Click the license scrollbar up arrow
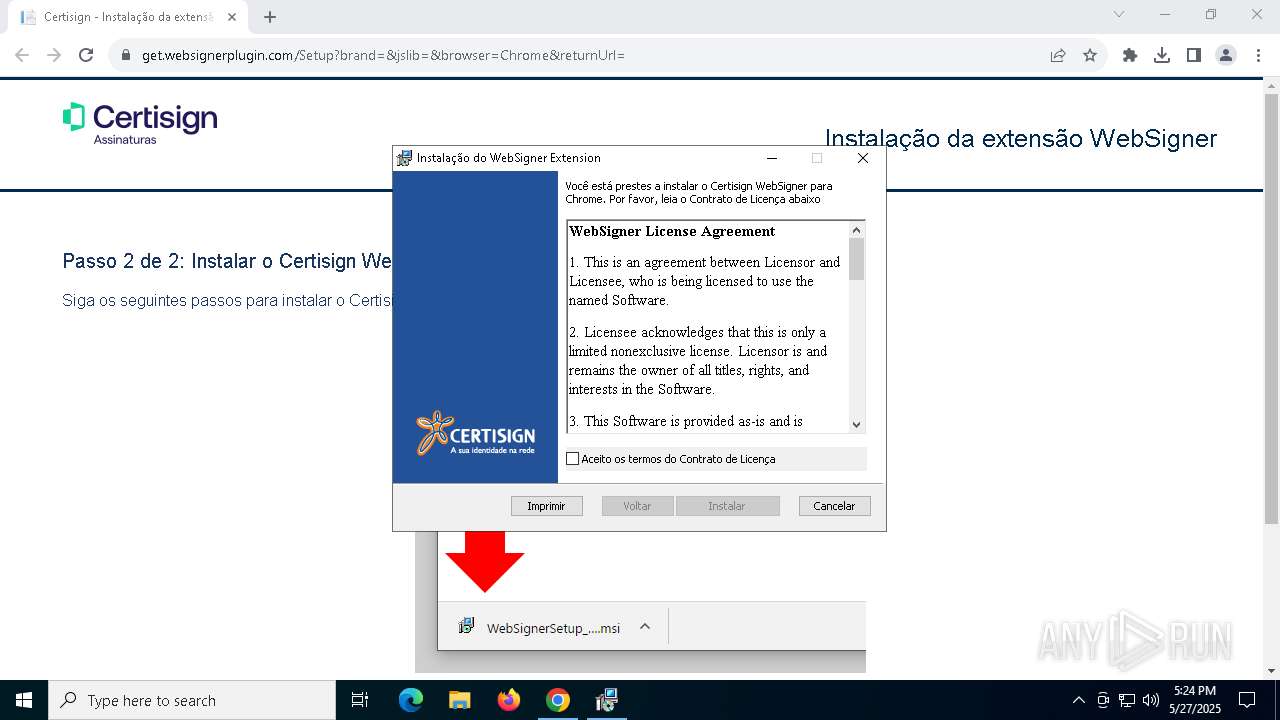 coord(856,230)
